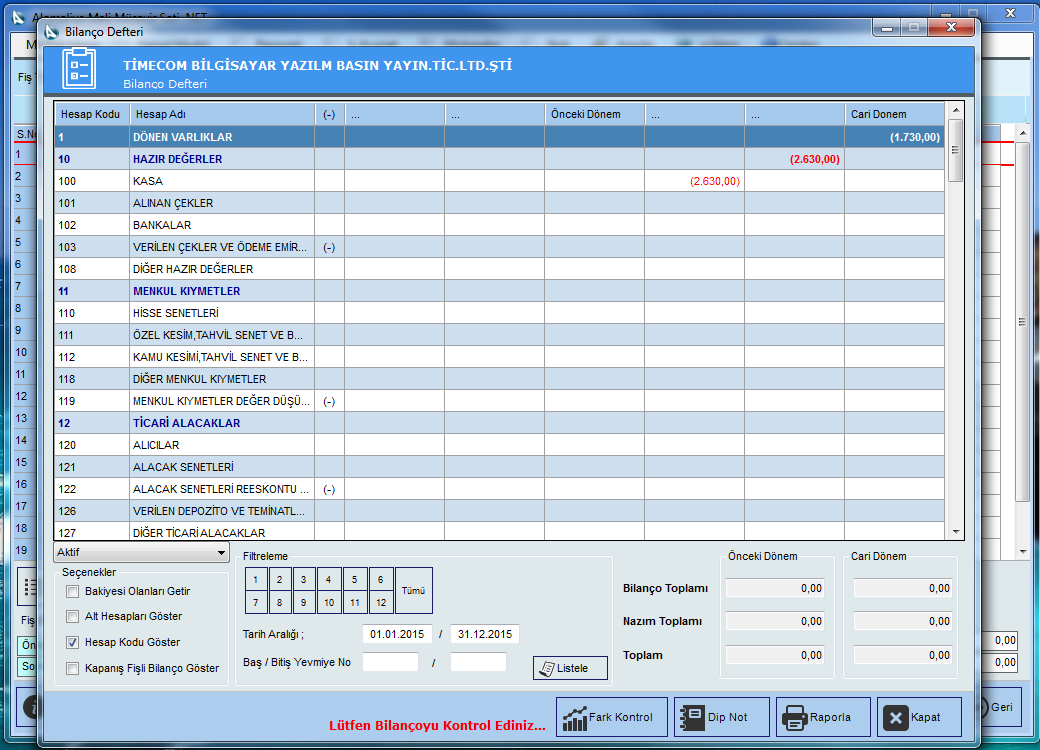Select the HAZIR DEĞERLER row
1040x750 pixels.
(499, 159)
